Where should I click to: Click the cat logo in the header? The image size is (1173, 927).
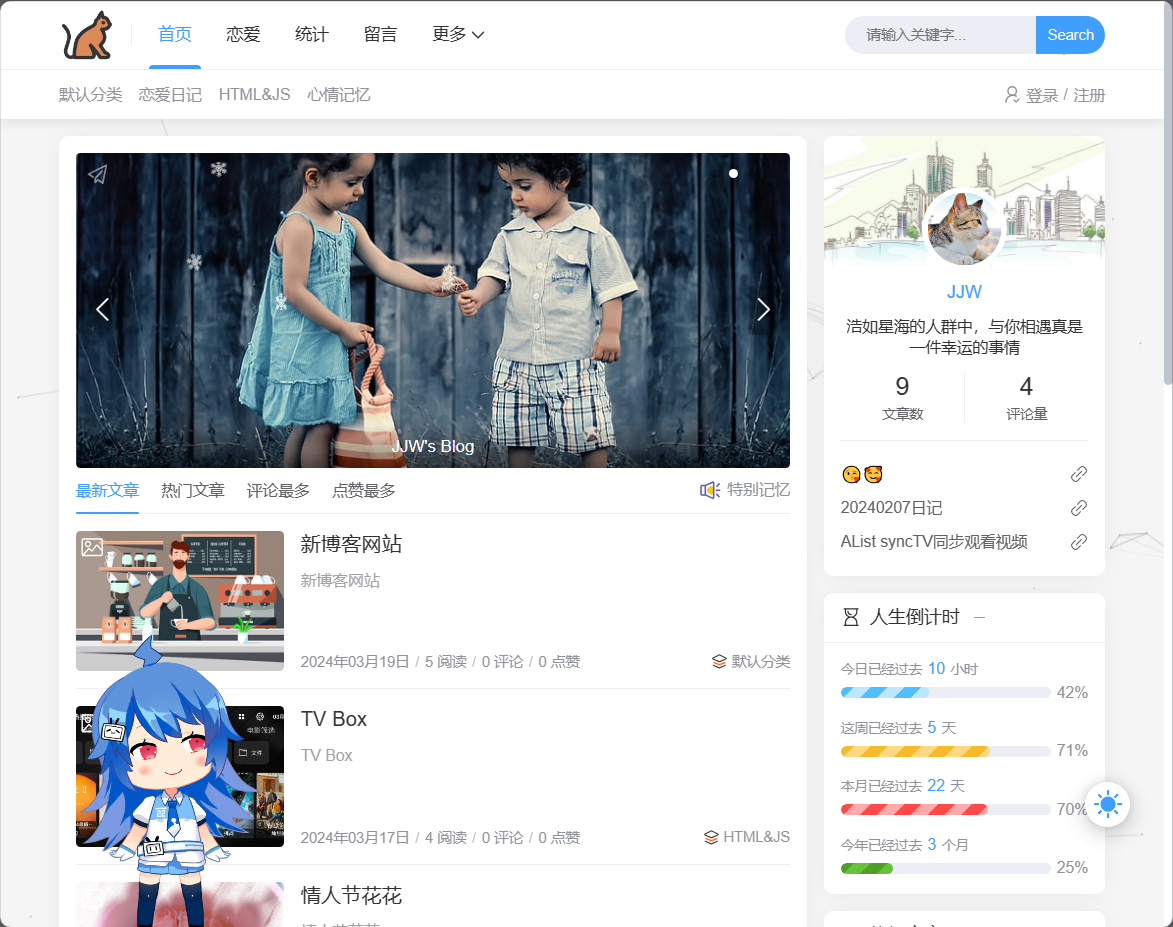click(x=87, y=35)
